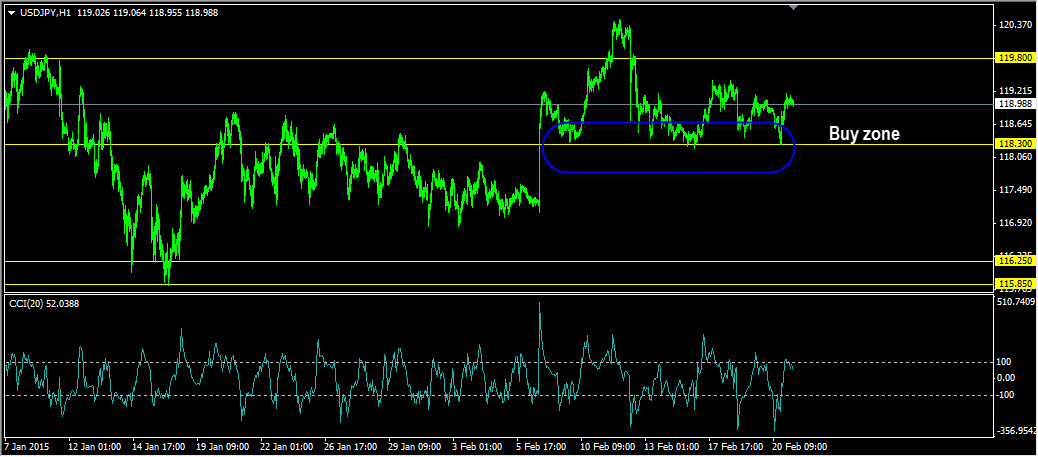1038x457 pixels.
Task: Click the 20 Feb 09:00 time label
Action: click(800, 446)
